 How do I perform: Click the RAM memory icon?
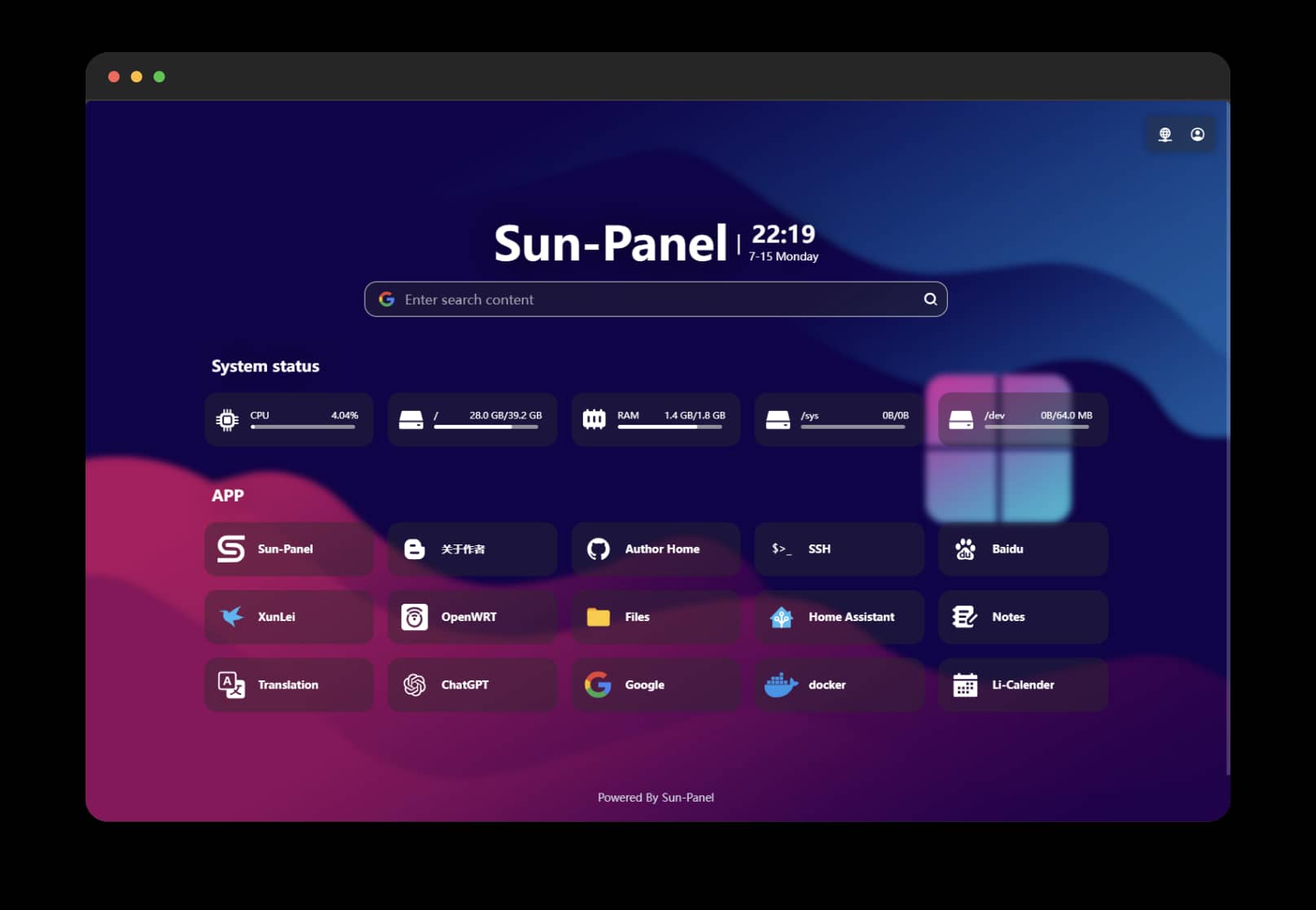click(594, 420)
